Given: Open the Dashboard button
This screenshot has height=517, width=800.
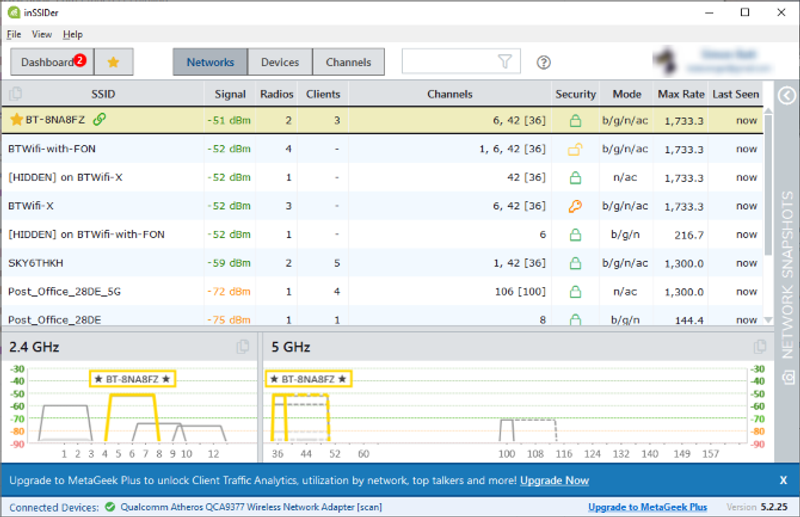Looking at the screenshot, I should pos(52,62).
